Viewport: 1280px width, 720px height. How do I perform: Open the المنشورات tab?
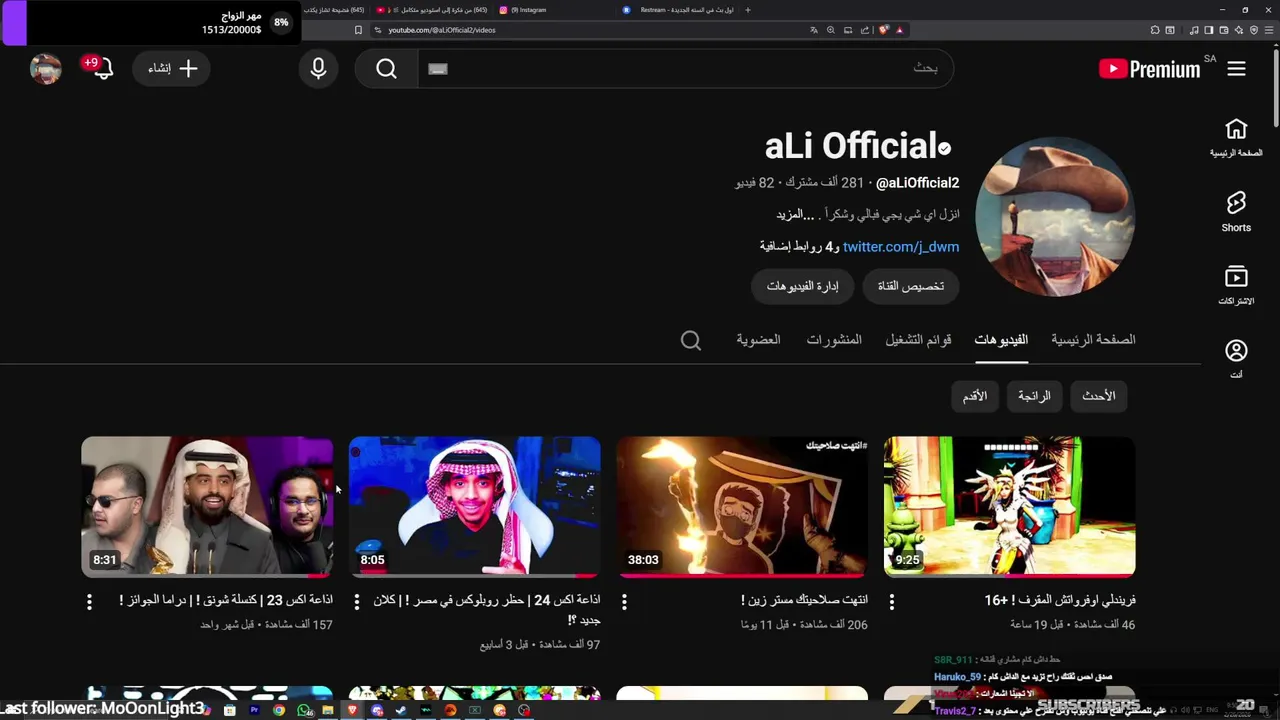coord(834,340)
